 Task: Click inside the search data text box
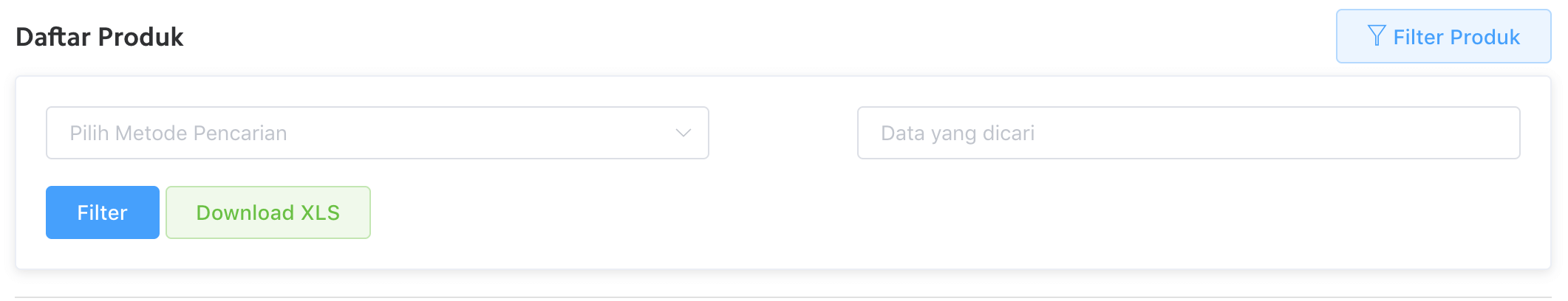pyautogui.click(x=1188, y=133)
